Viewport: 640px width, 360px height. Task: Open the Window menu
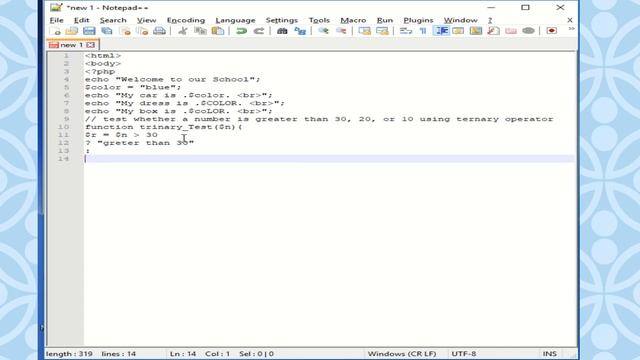(x=460, y=20)
